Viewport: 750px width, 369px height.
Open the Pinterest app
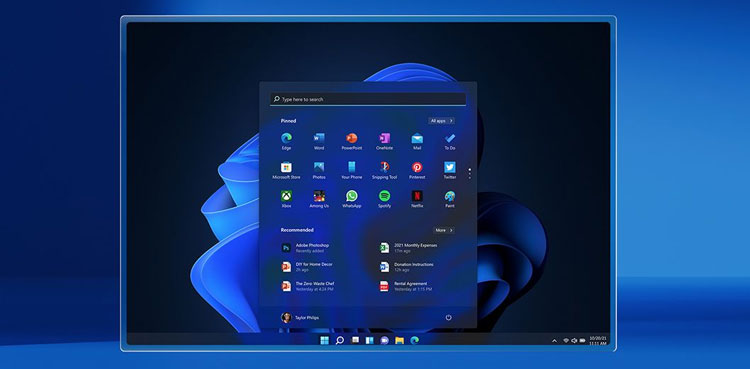(x=417, y=170)
